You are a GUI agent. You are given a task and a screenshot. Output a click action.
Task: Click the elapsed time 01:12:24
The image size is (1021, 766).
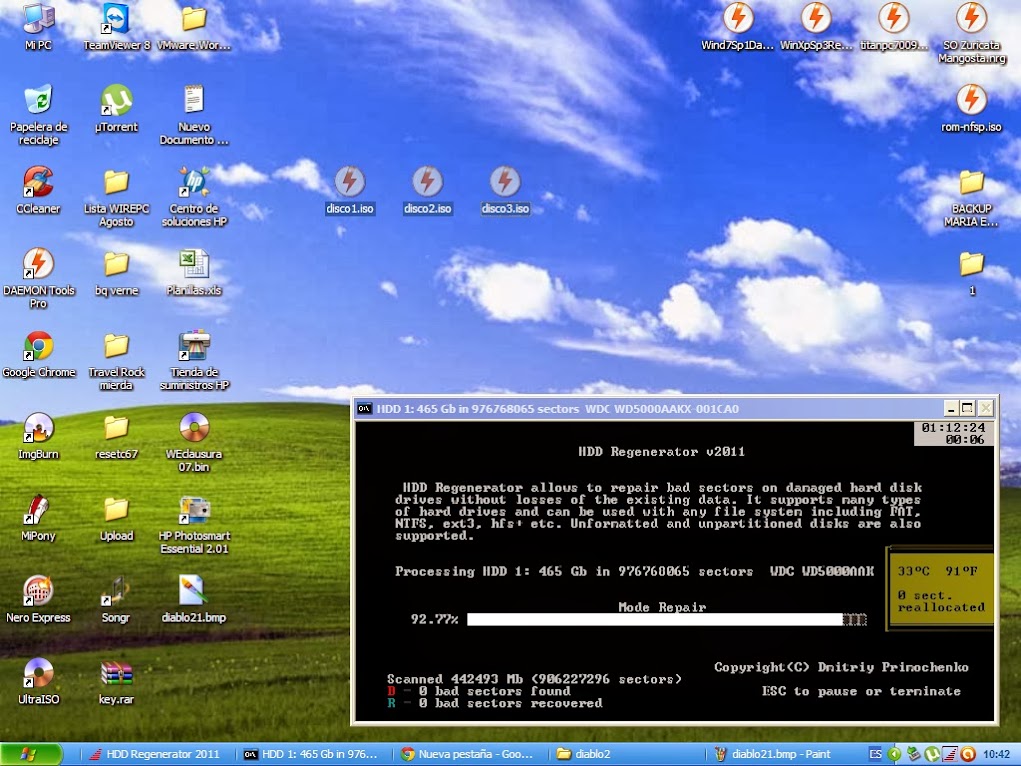[x=953, y=428]
